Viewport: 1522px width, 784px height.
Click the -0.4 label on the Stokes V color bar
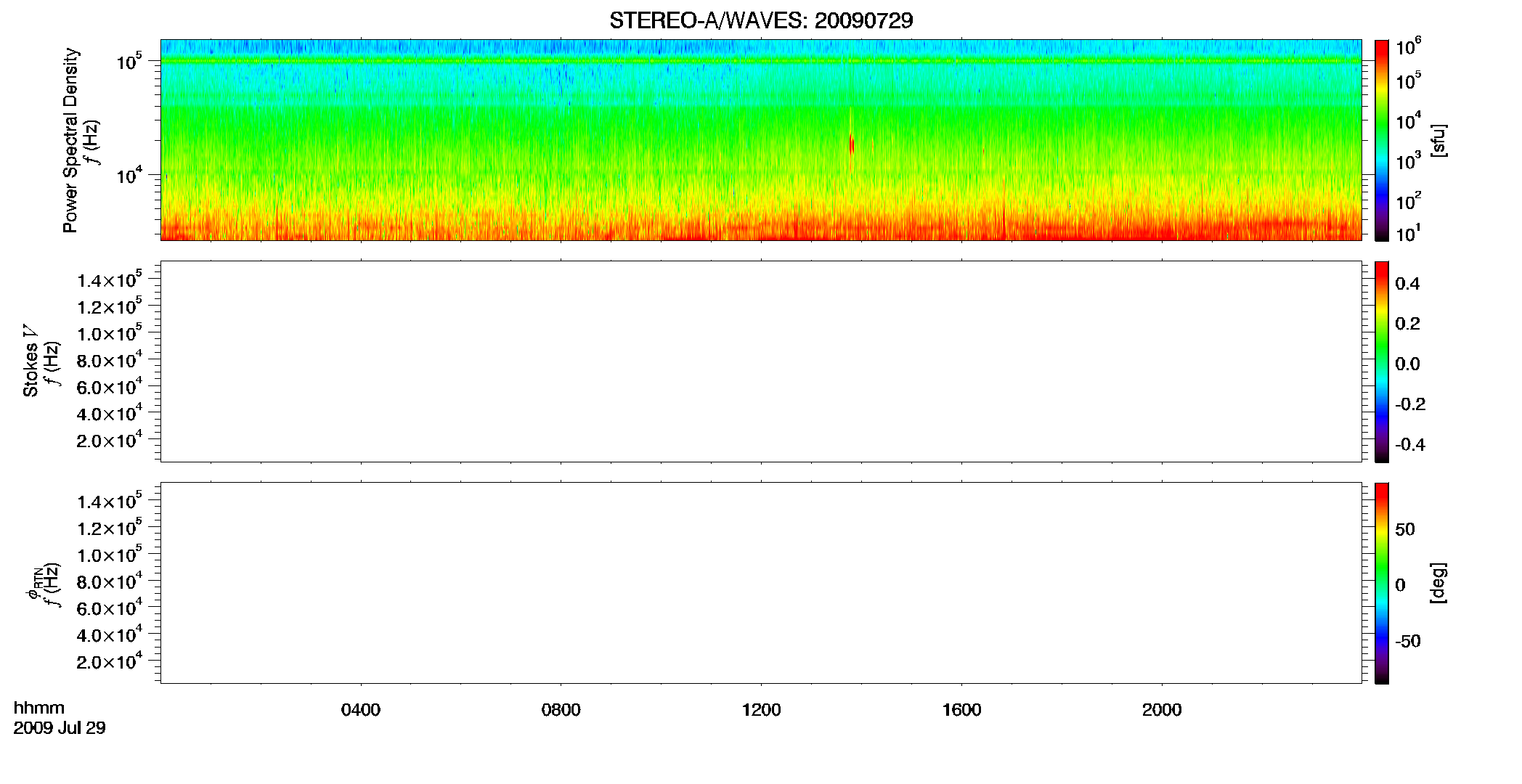point(1409,445)
